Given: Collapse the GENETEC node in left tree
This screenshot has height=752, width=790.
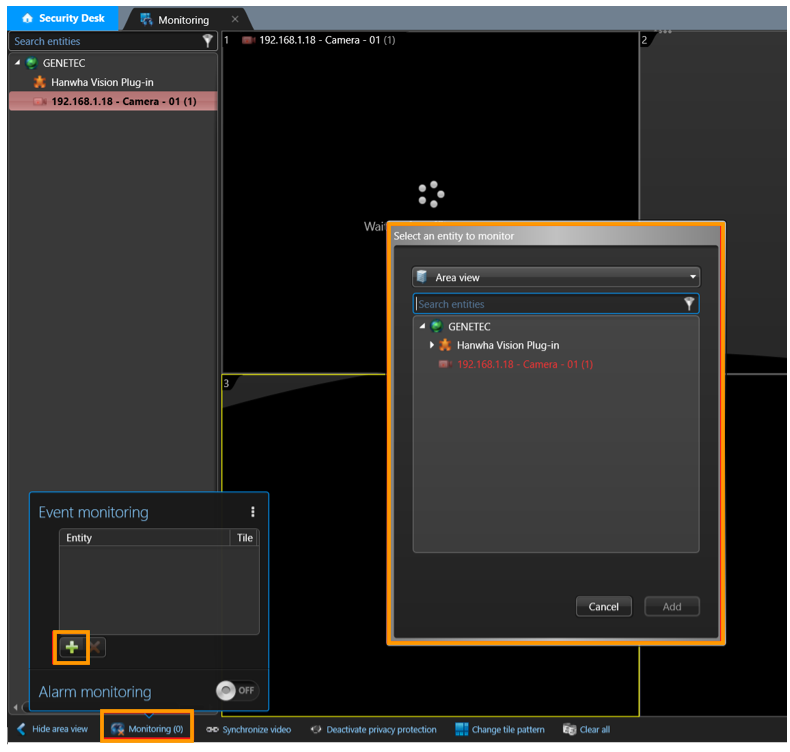Looking at the screenshot, I should (x=18, y=63).
